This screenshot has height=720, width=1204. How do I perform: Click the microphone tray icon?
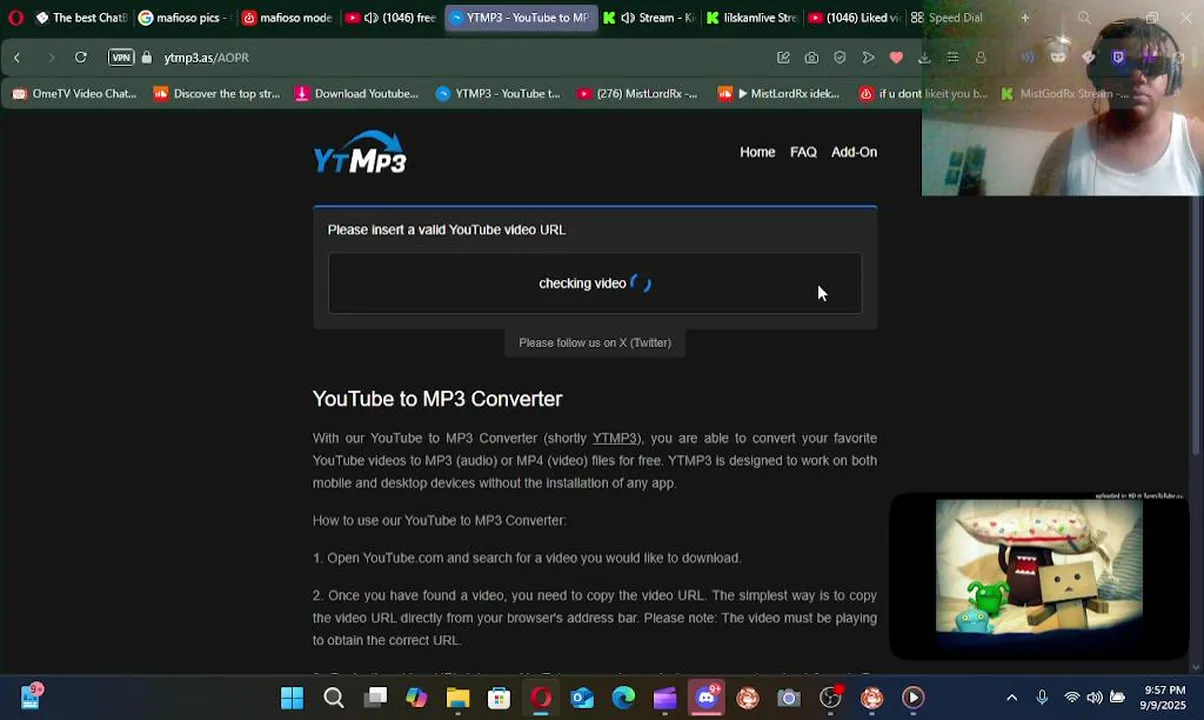[x=1042, y=698]
